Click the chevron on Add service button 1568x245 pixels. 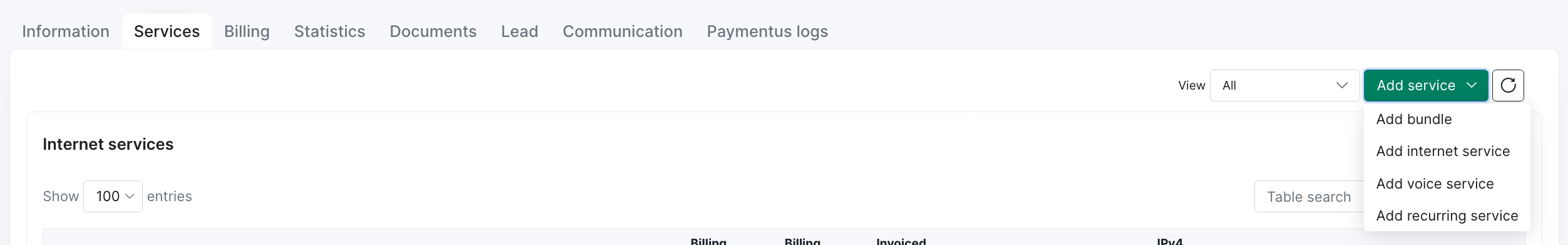(1471, 85)
